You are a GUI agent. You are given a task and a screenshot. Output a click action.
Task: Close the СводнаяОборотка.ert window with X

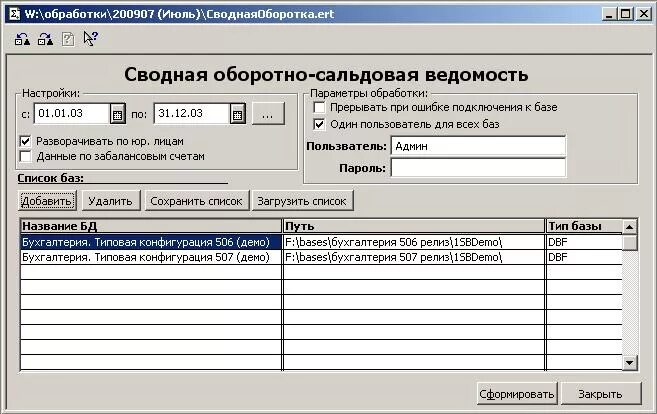(644, 14)
